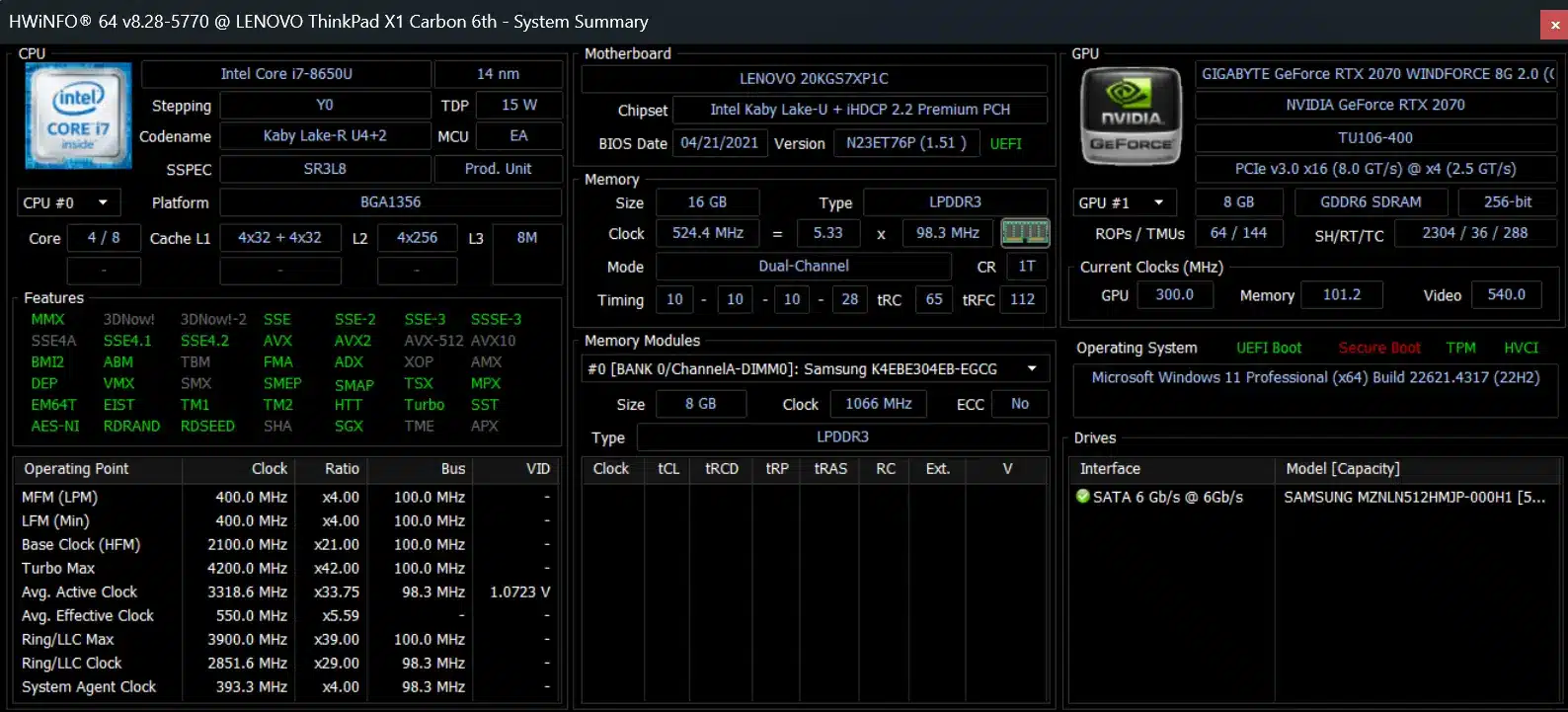This screenshot has width=1568, height=712.
Task: Click the Intel Kaby Lake-U chipset field
Action: coord(860,110)
